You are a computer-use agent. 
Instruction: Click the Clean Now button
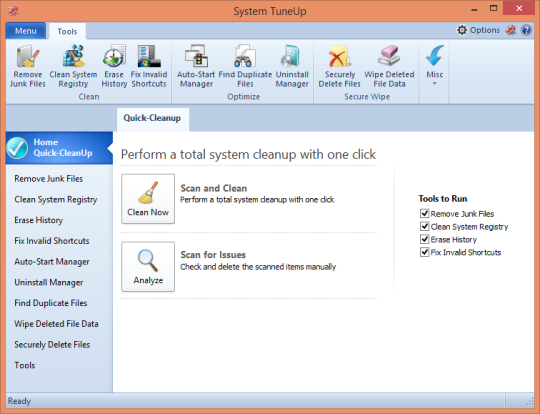click(x=148, y=199)
